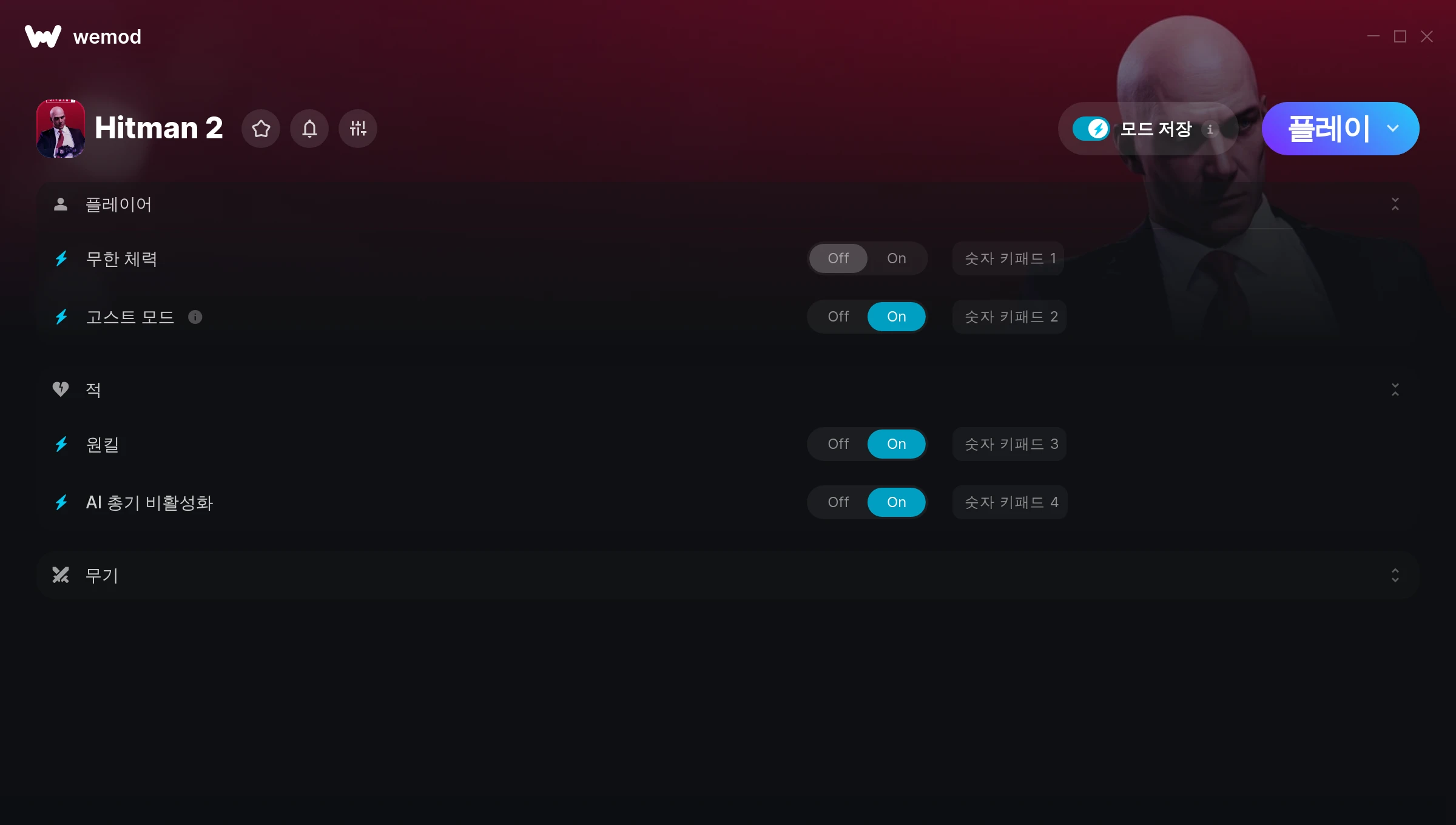Collapse the 플레이어 section

pyautogui.click(x=1395, y=204)
